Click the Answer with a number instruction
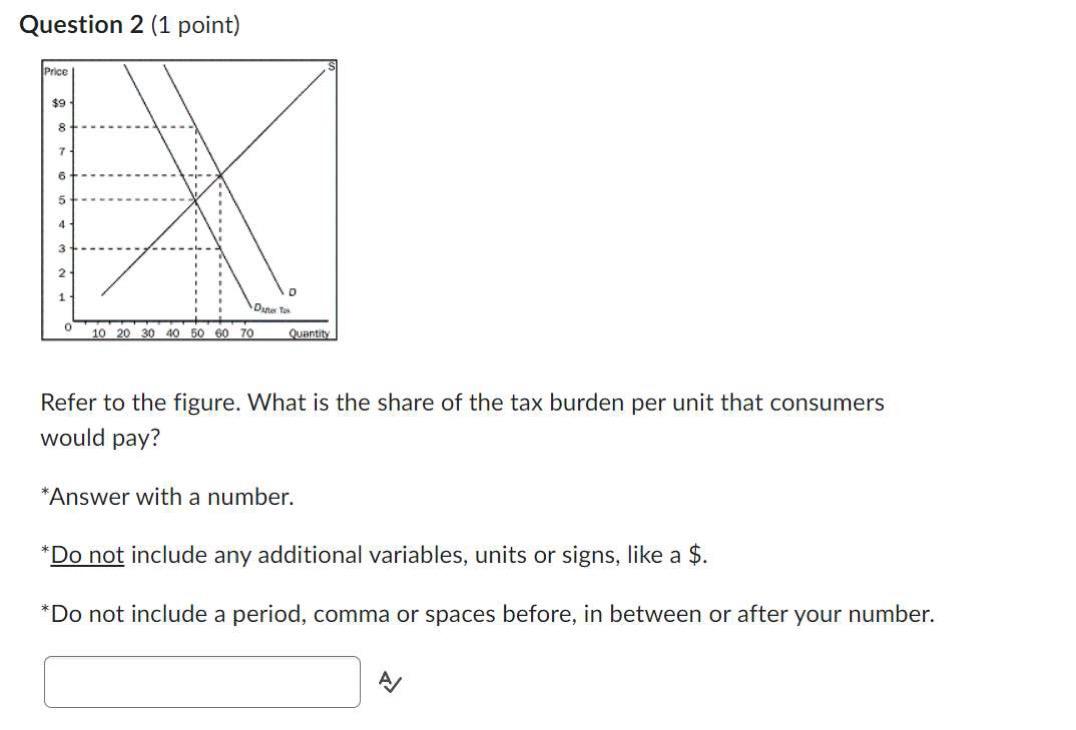Image resolution: width=1076 pixels, height=730 pixels. [167, 496]
